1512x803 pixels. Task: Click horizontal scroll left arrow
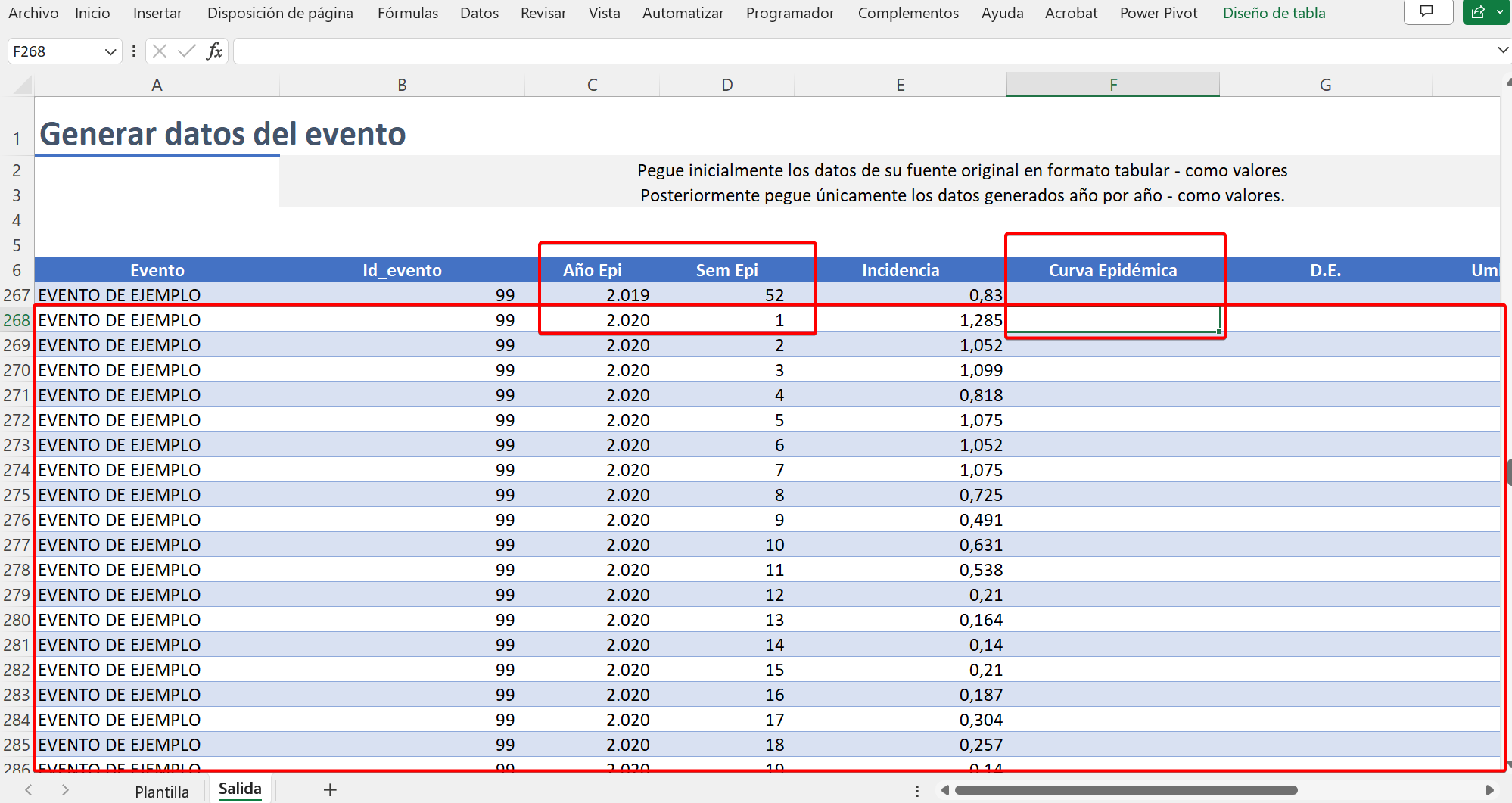coord(944,790)
